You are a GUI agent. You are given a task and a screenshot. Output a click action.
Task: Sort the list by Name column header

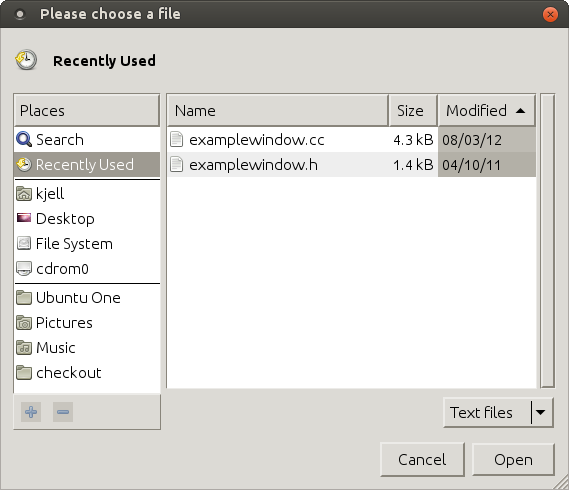(x=278, y=111)
